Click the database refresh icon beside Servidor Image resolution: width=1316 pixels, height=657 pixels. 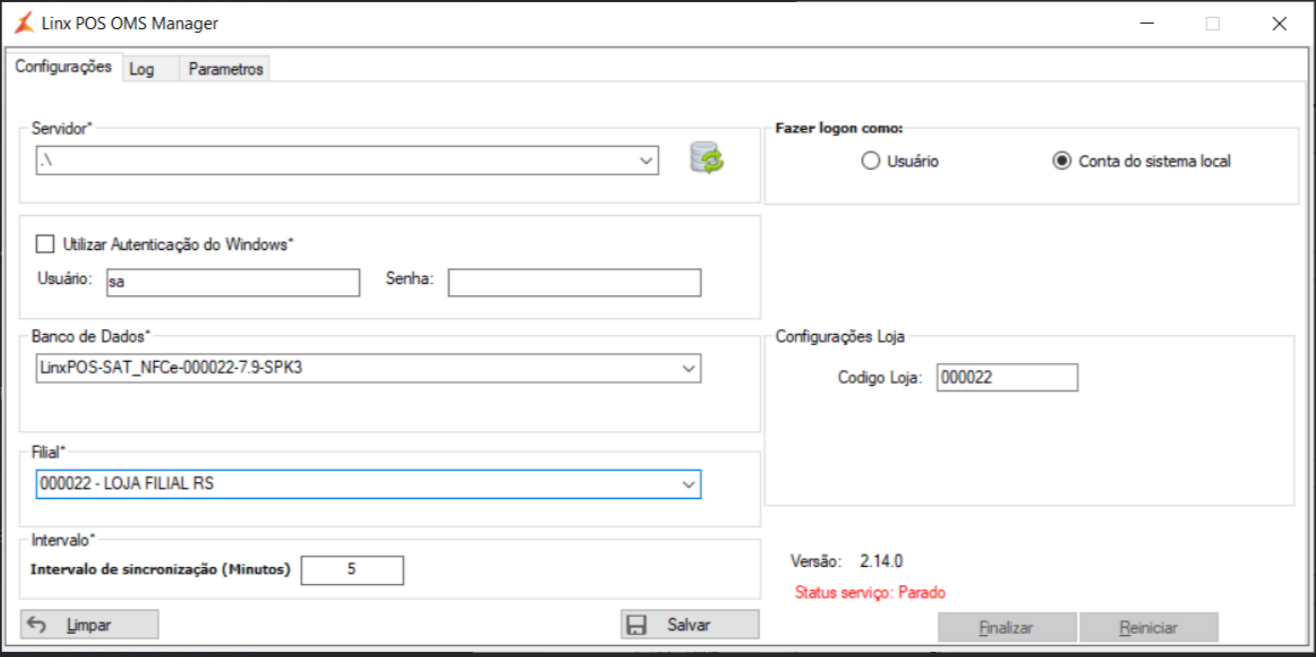point(707,158)
